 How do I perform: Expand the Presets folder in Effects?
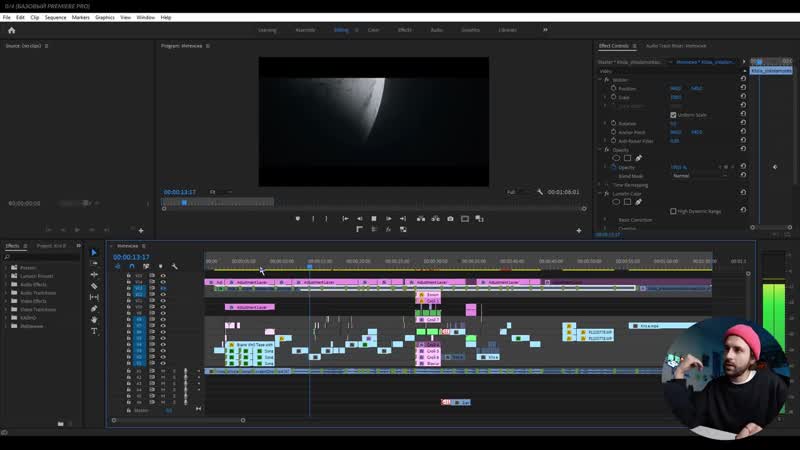pyautogui.click(x=6, y=267)
